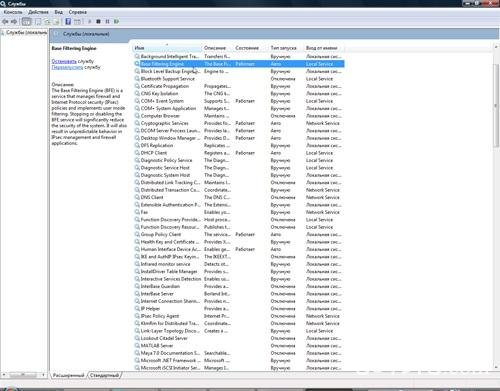This screenshot has height=391, width=500.
Task: Click the left pane horizontal scrollbar right arrow
Action: click(x=43, y=375)
